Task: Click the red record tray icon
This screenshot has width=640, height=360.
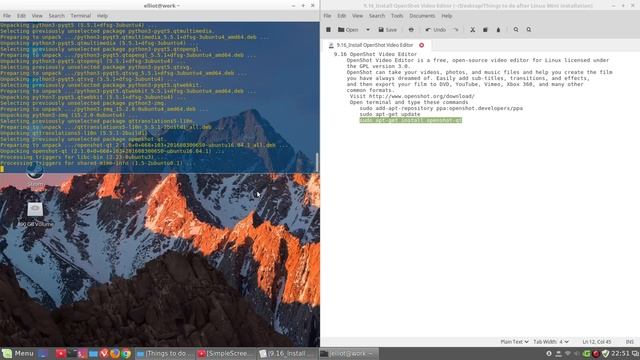Action: click(596, 353)
